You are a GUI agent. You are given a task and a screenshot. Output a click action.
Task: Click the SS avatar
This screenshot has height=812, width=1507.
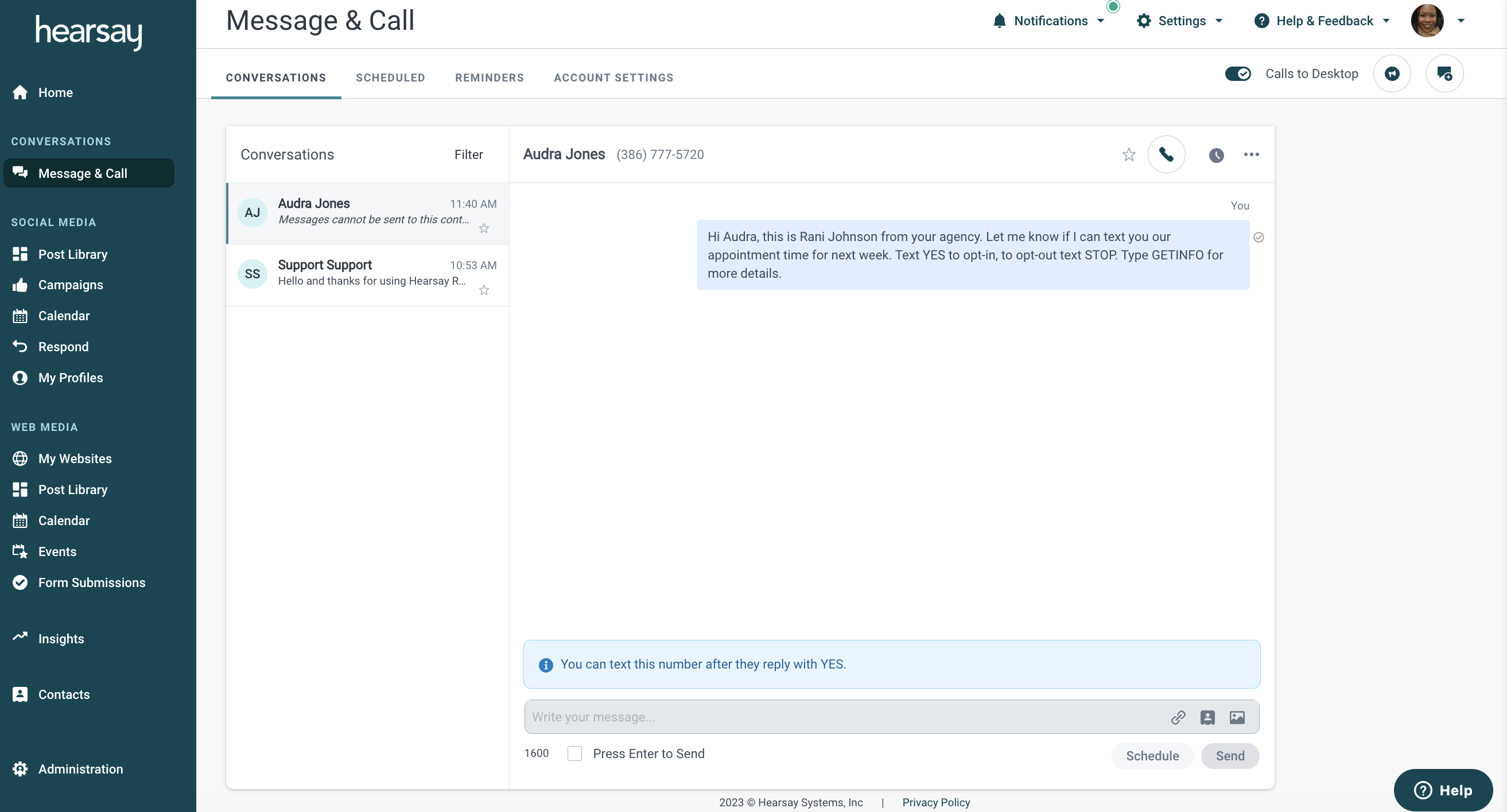252,274
